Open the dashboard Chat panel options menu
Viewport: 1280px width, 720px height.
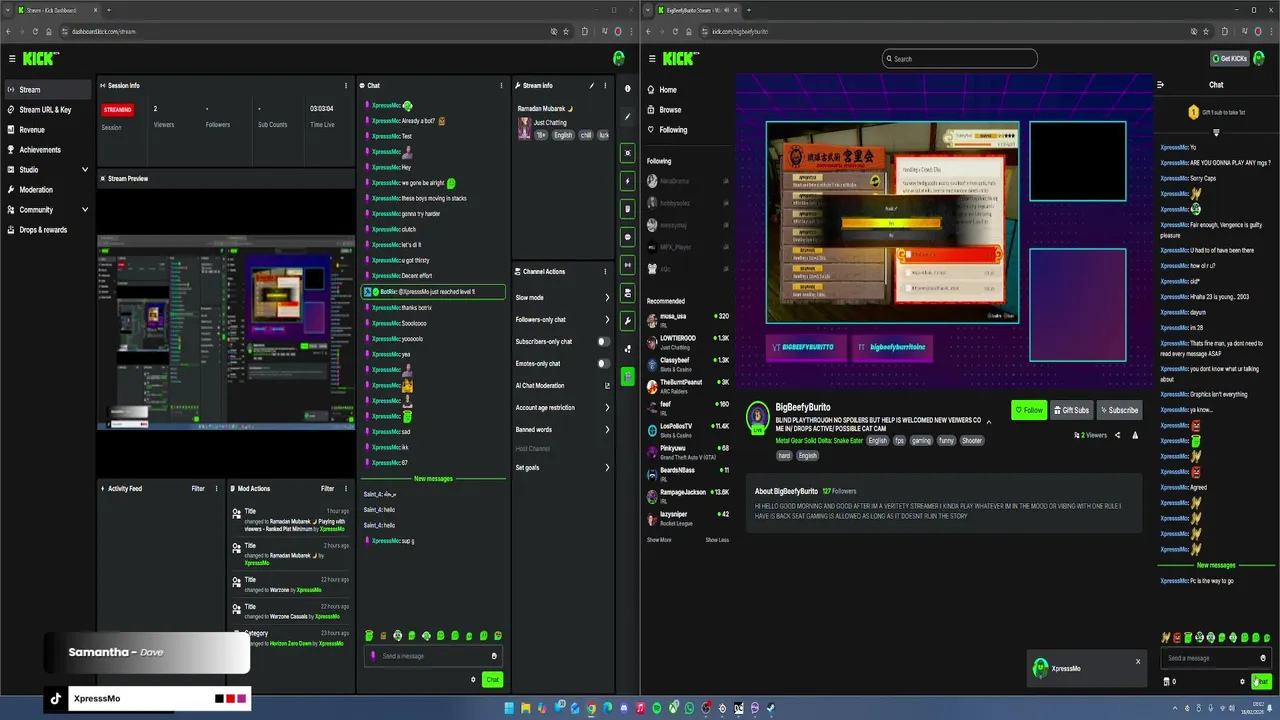click(501, 86)
